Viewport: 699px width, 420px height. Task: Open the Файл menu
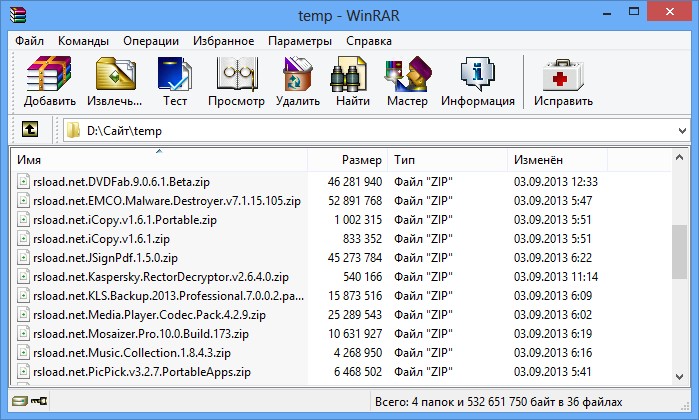[29, 41]
